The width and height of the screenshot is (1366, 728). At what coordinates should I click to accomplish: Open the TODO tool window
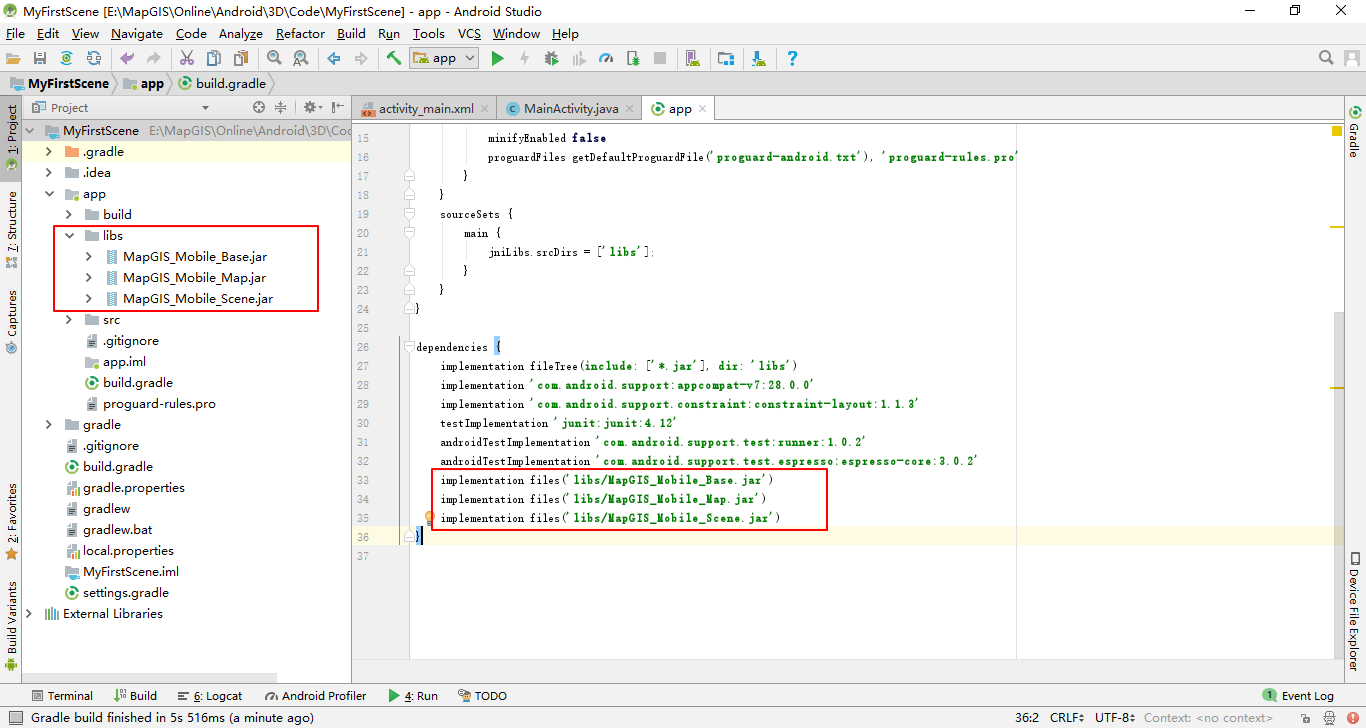point(483,695)
